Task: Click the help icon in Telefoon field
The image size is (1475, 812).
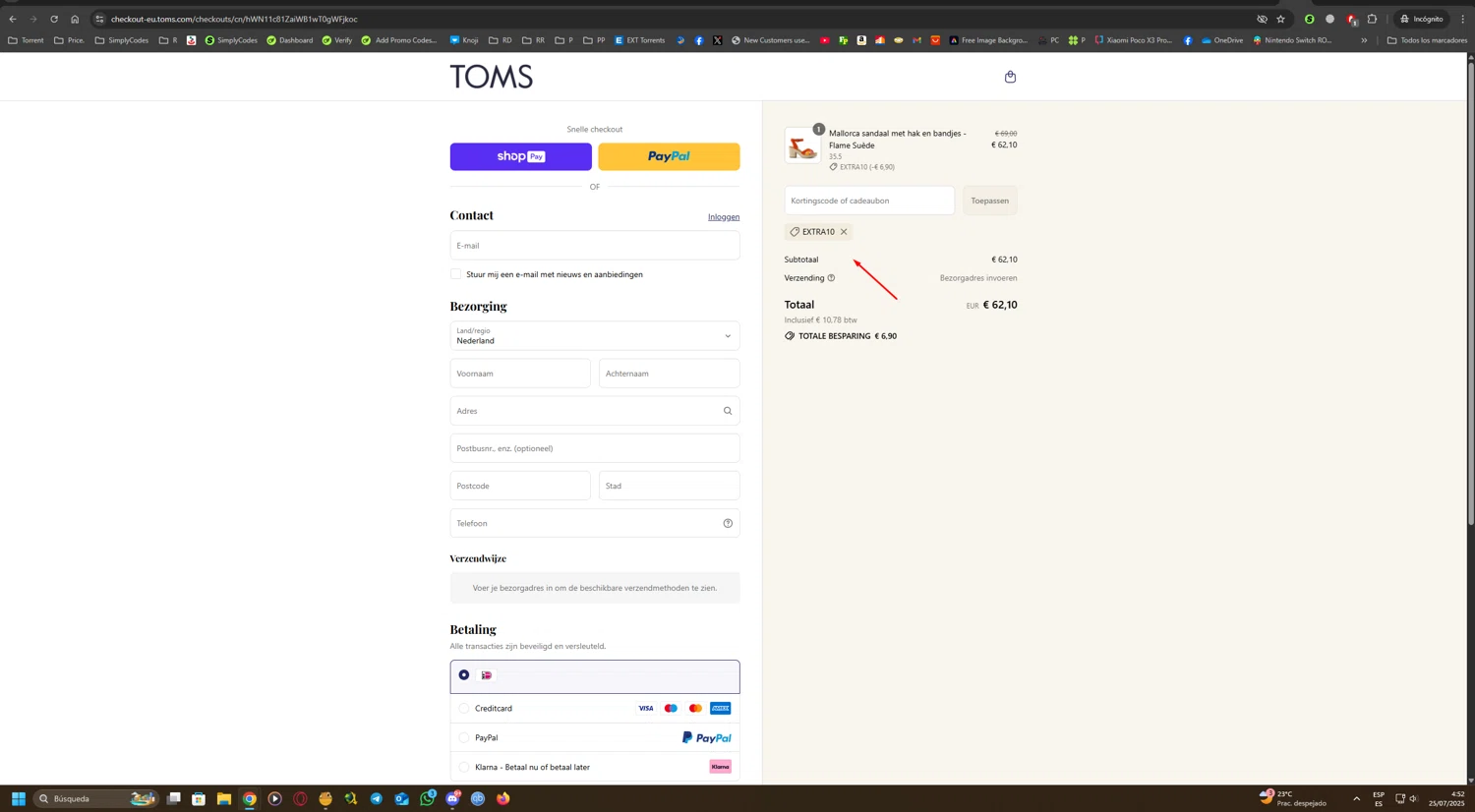Action: (x=728, y=523)
